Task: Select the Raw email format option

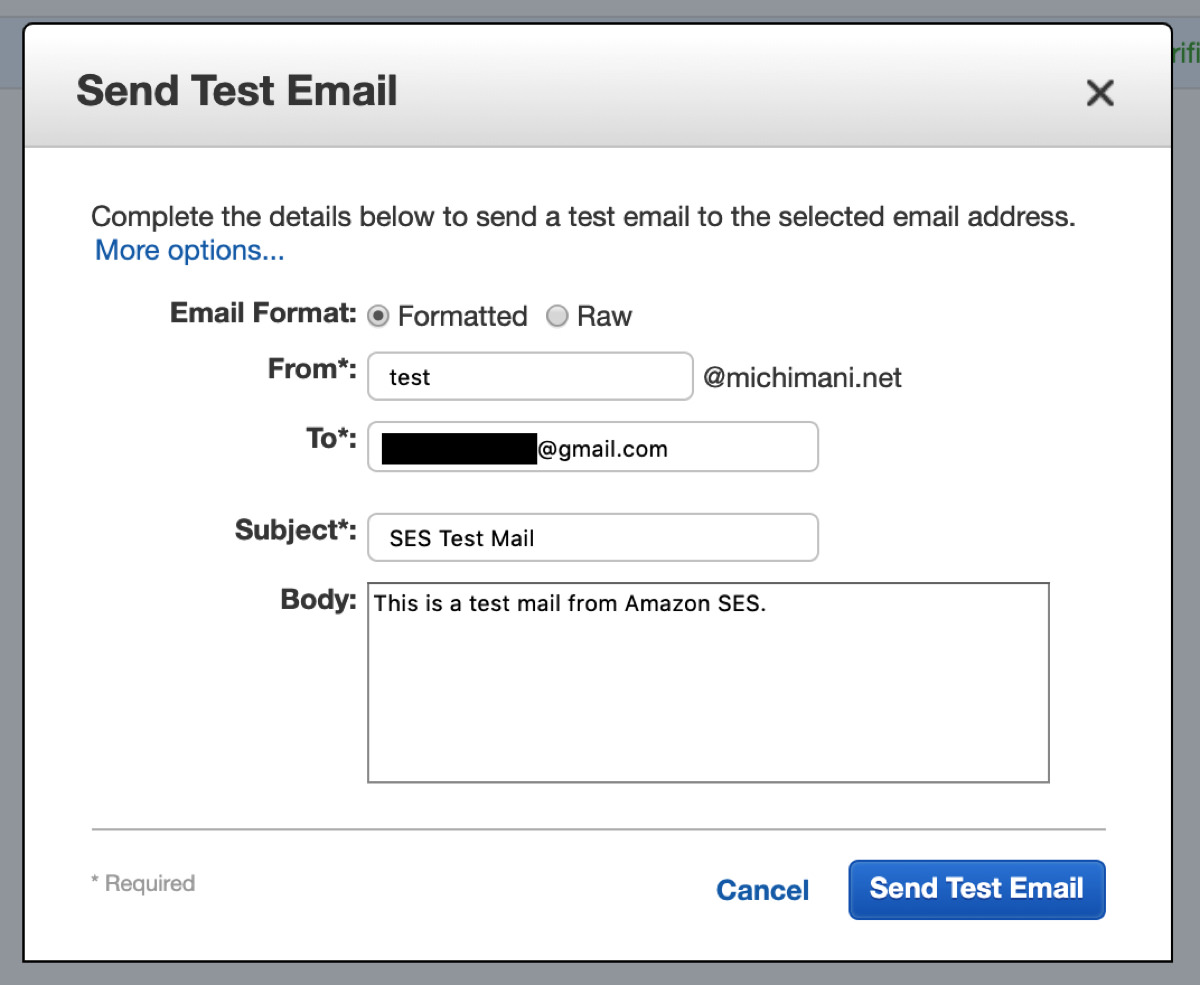Action: coord(557,316)
